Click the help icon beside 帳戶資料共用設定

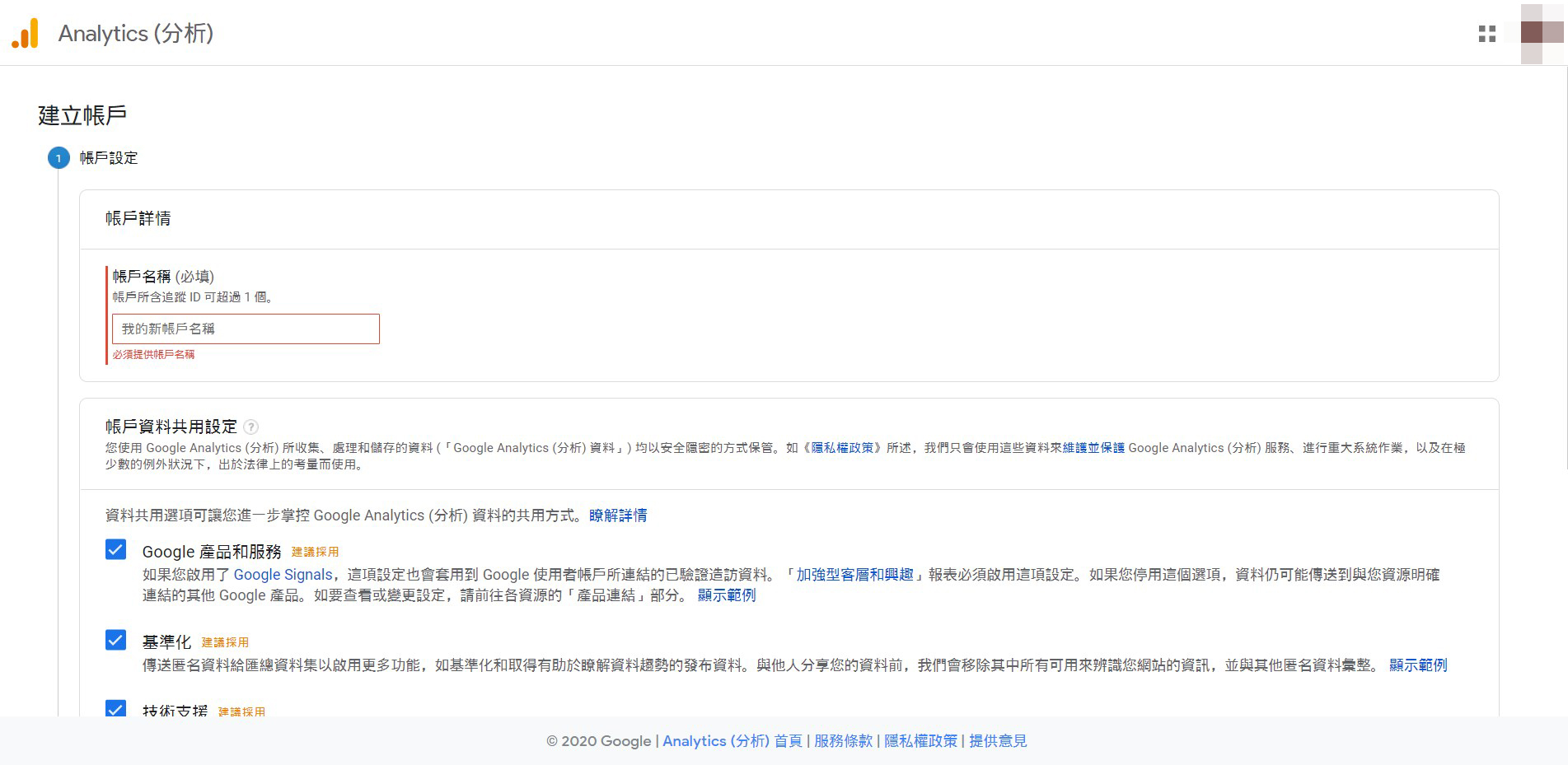(x=251, y=427)
